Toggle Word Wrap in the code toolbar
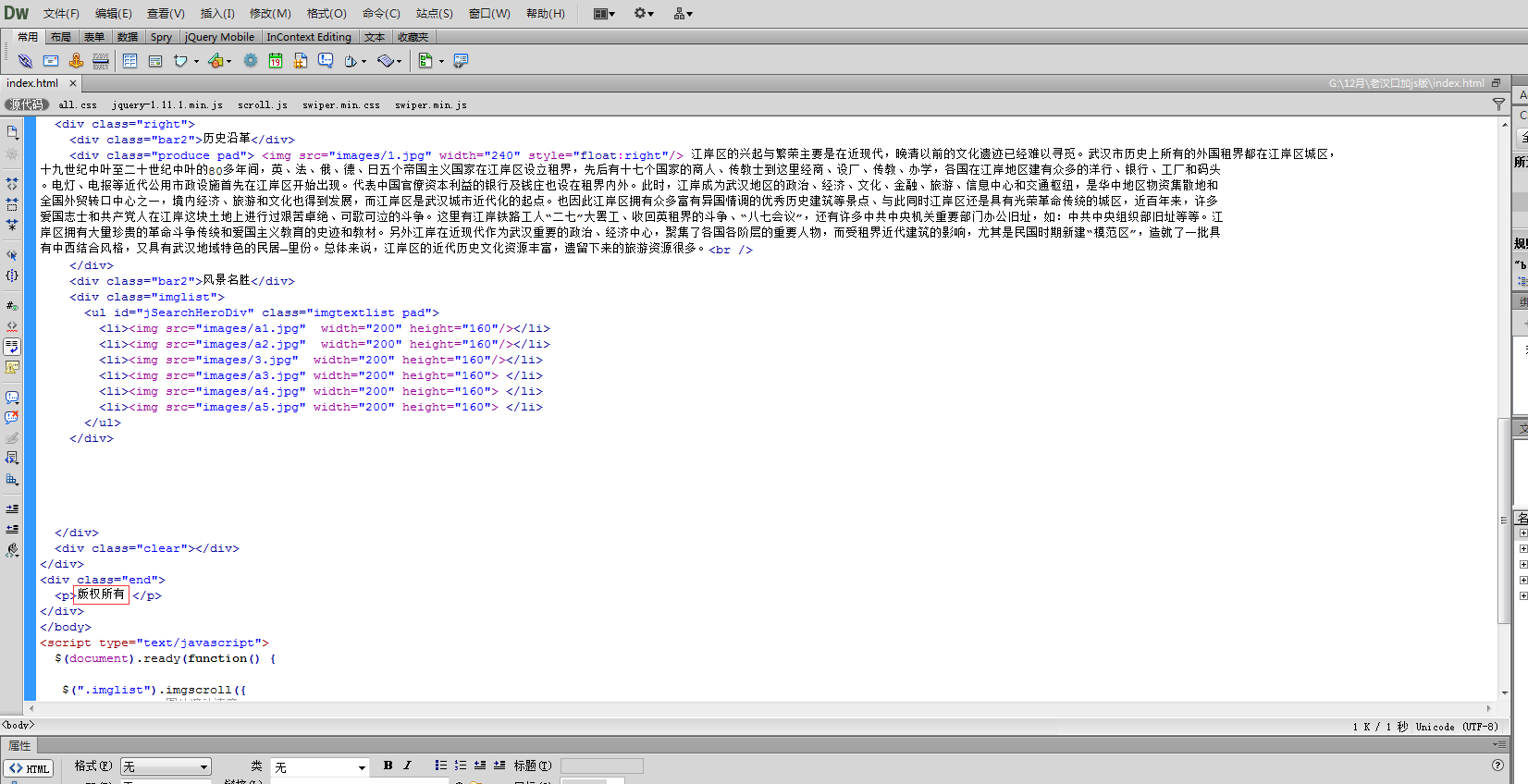1528x784 pixels. point(12,347)
